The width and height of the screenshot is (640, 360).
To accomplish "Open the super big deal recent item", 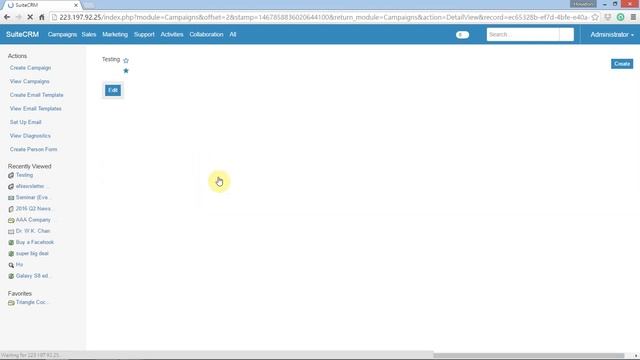I will point(32,253).
